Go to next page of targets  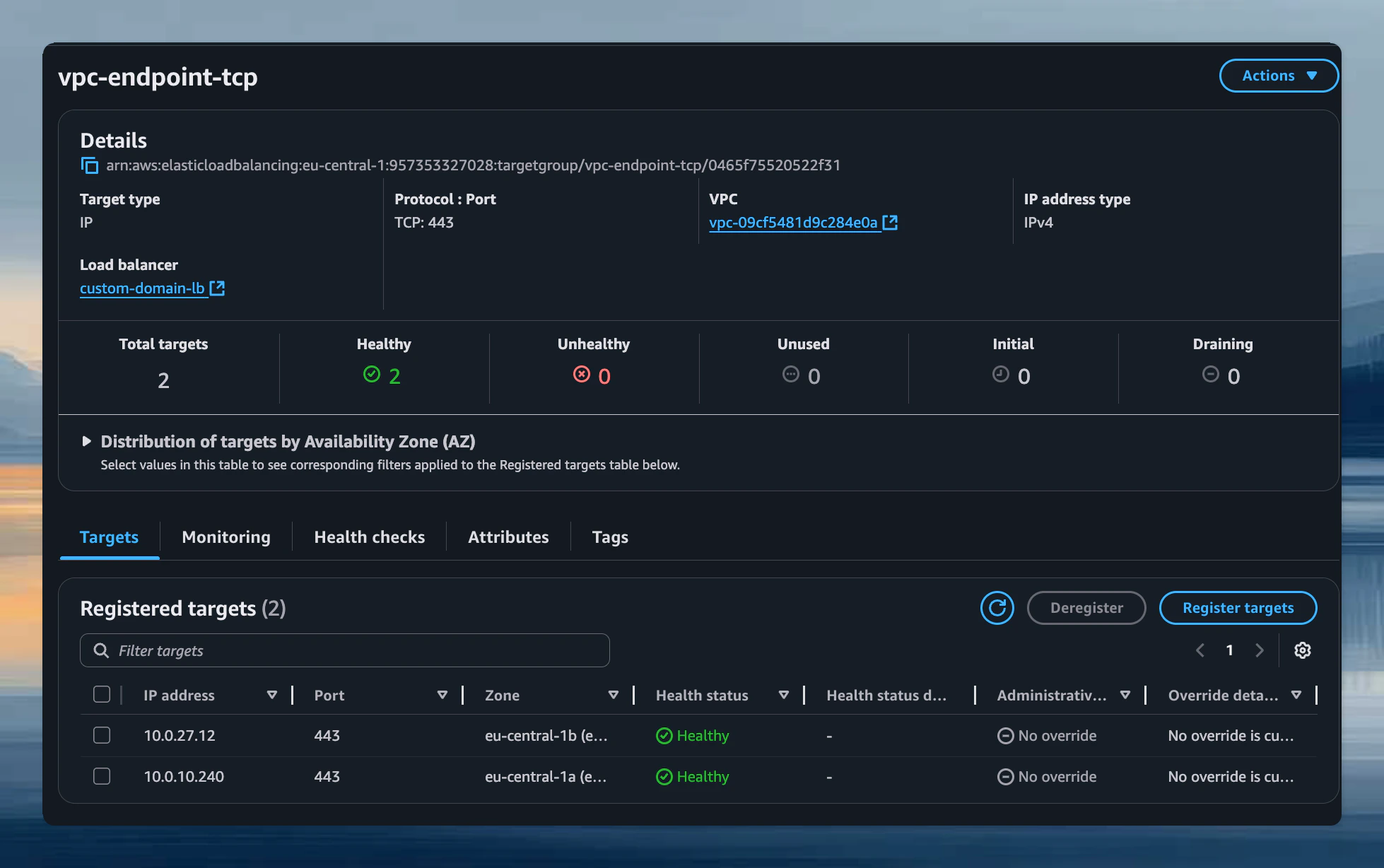[x=1260, y=650]
